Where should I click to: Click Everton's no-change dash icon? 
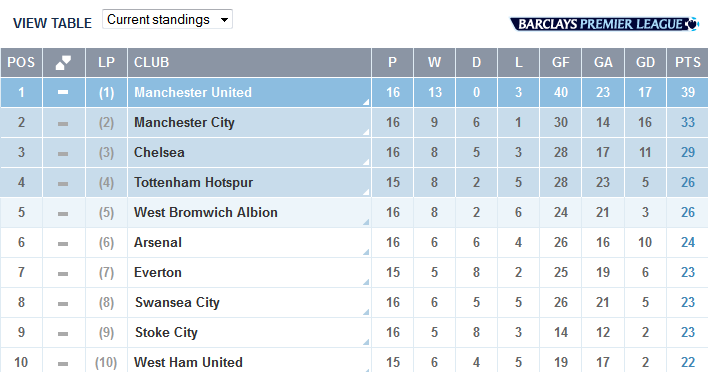pos(63,274)
